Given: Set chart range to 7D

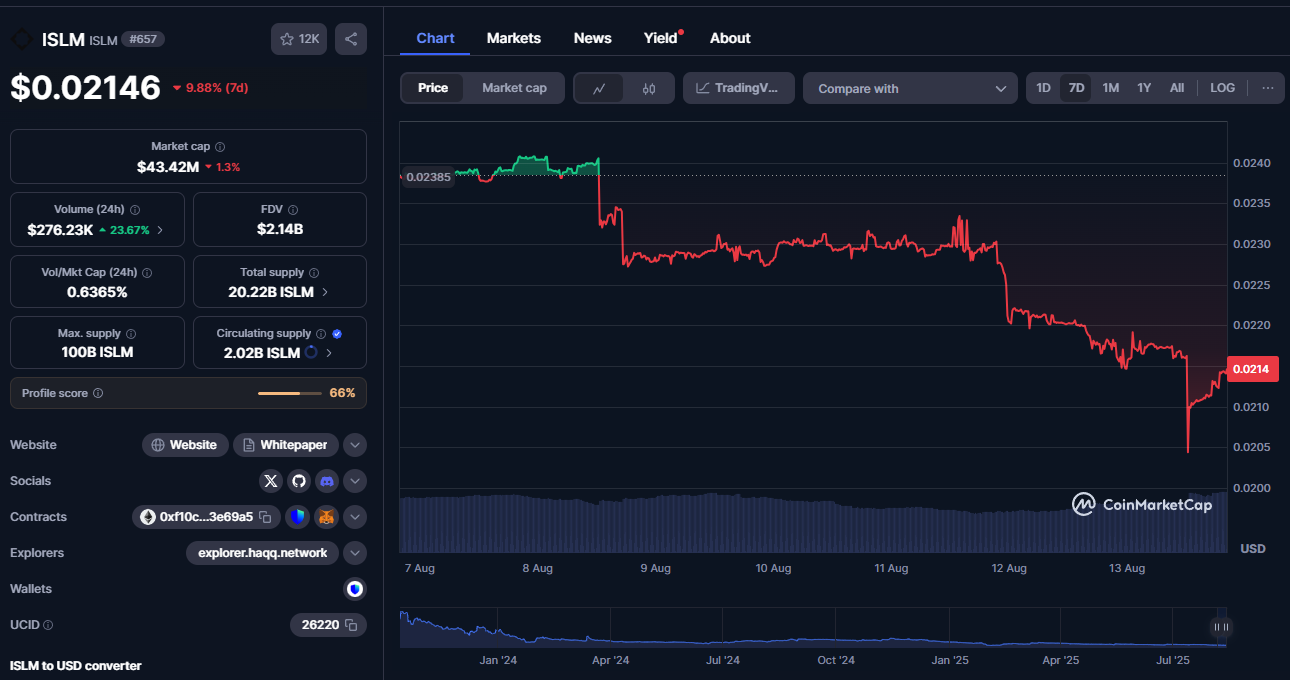Looking at the screenshot, I should point(1076,88).
